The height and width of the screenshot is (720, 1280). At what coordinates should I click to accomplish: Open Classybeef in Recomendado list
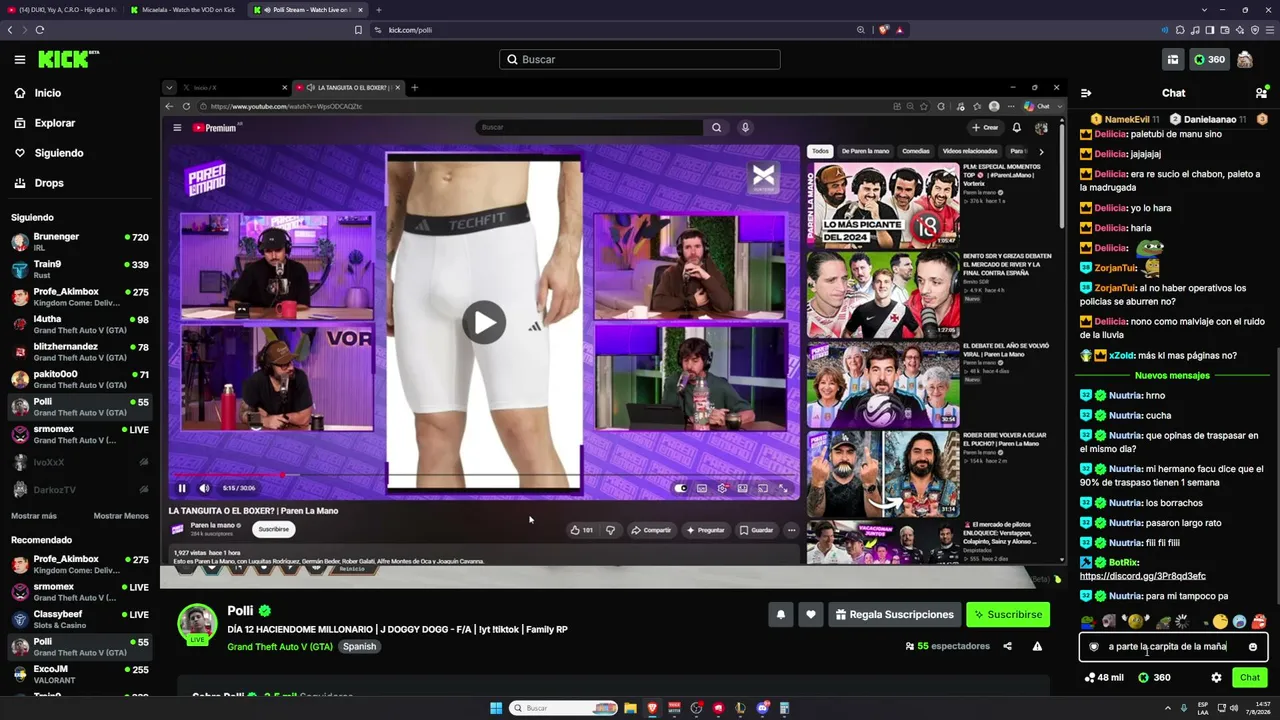tap(80, 619)
